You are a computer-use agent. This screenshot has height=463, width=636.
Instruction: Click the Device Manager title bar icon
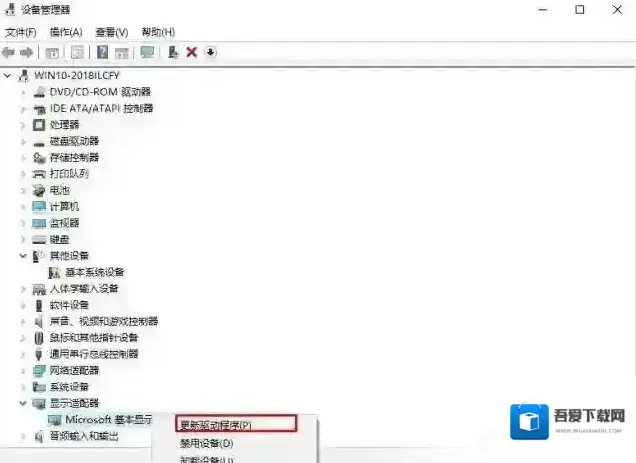[10, 9]
